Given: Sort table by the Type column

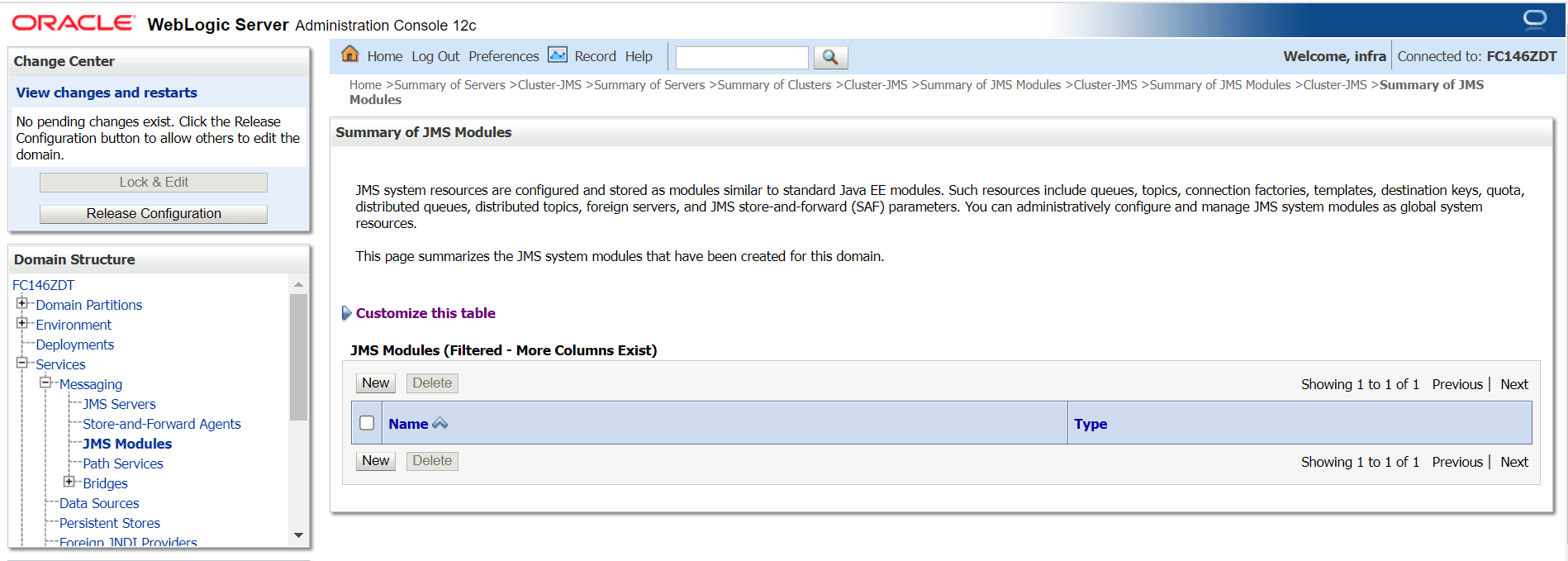Looking at the screenshot, I should click(x=1090, y=424).
